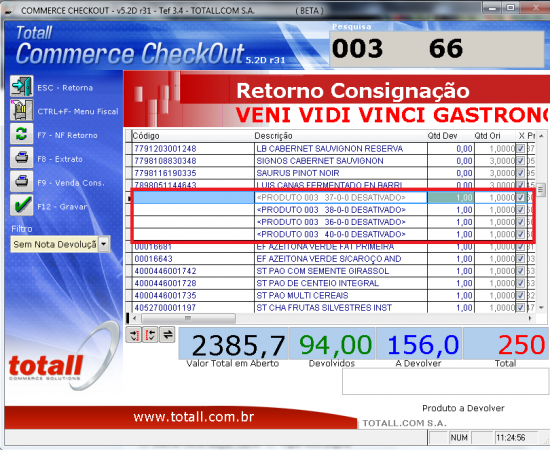Click the grid's vertical scrollbar down arrow
This screenshot has height=450, width=550.
[x=541, y=308]
